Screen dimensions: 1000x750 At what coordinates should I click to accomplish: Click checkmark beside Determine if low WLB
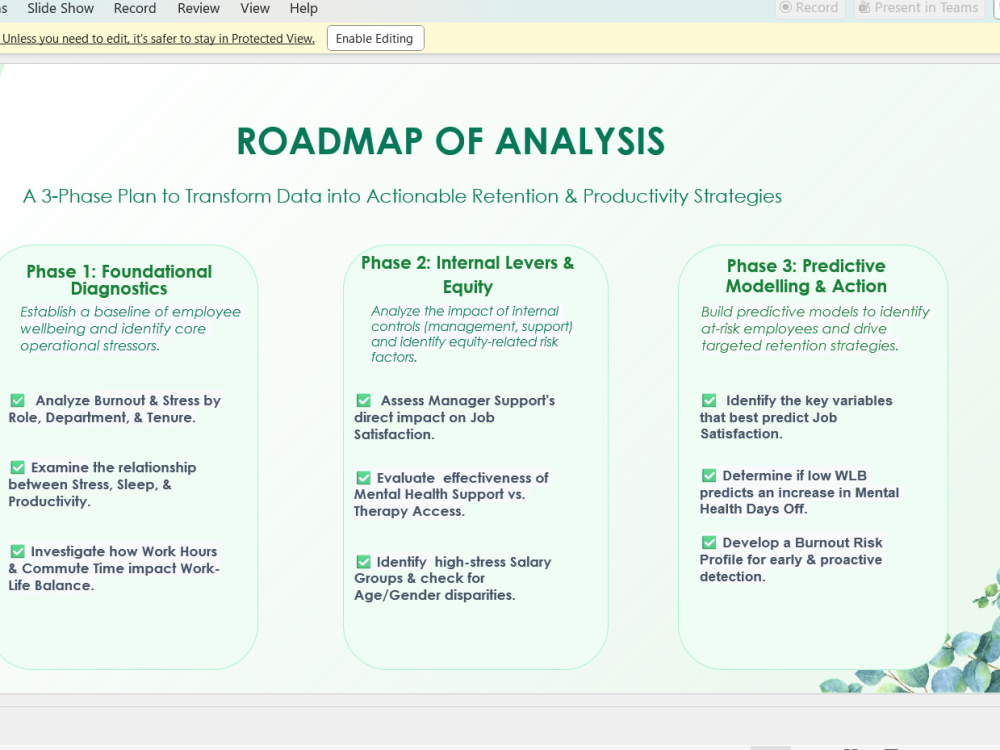coord(709,476)
